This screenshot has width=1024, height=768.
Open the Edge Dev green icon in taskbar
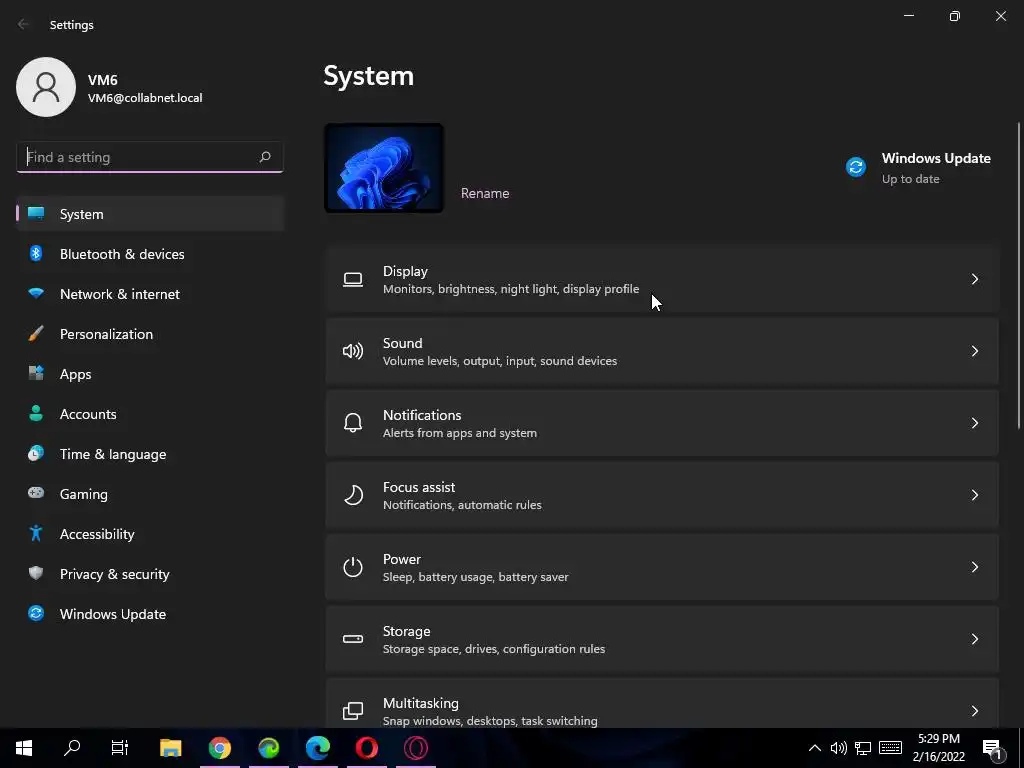(268, 748)
